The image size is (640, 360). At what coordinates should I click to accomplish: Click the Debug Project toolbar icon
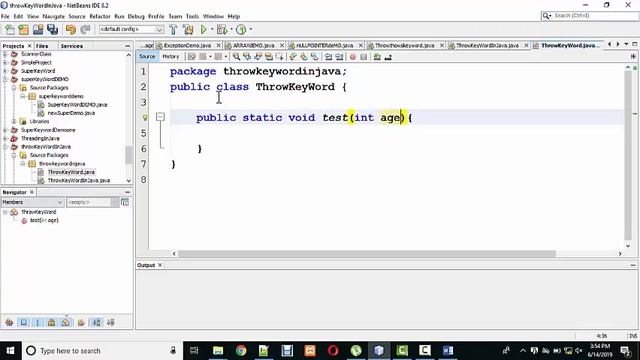[x=222, y=29]
